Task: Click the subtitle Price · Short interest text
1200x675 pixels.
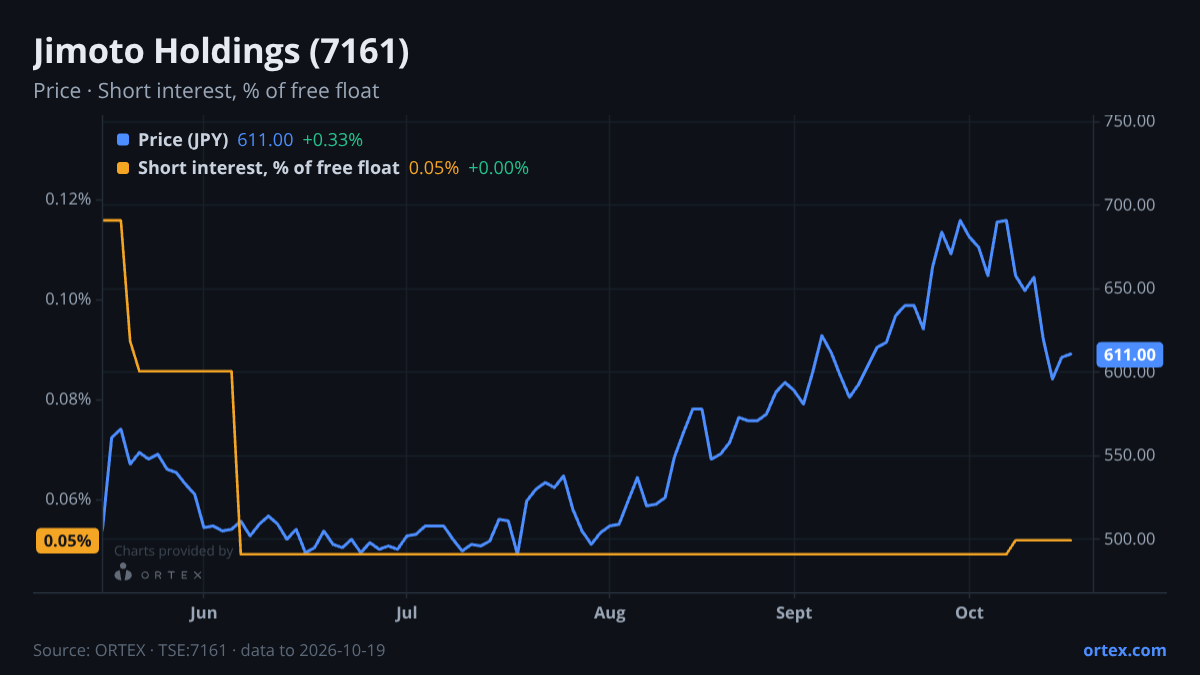Action: tap(206, 91)
